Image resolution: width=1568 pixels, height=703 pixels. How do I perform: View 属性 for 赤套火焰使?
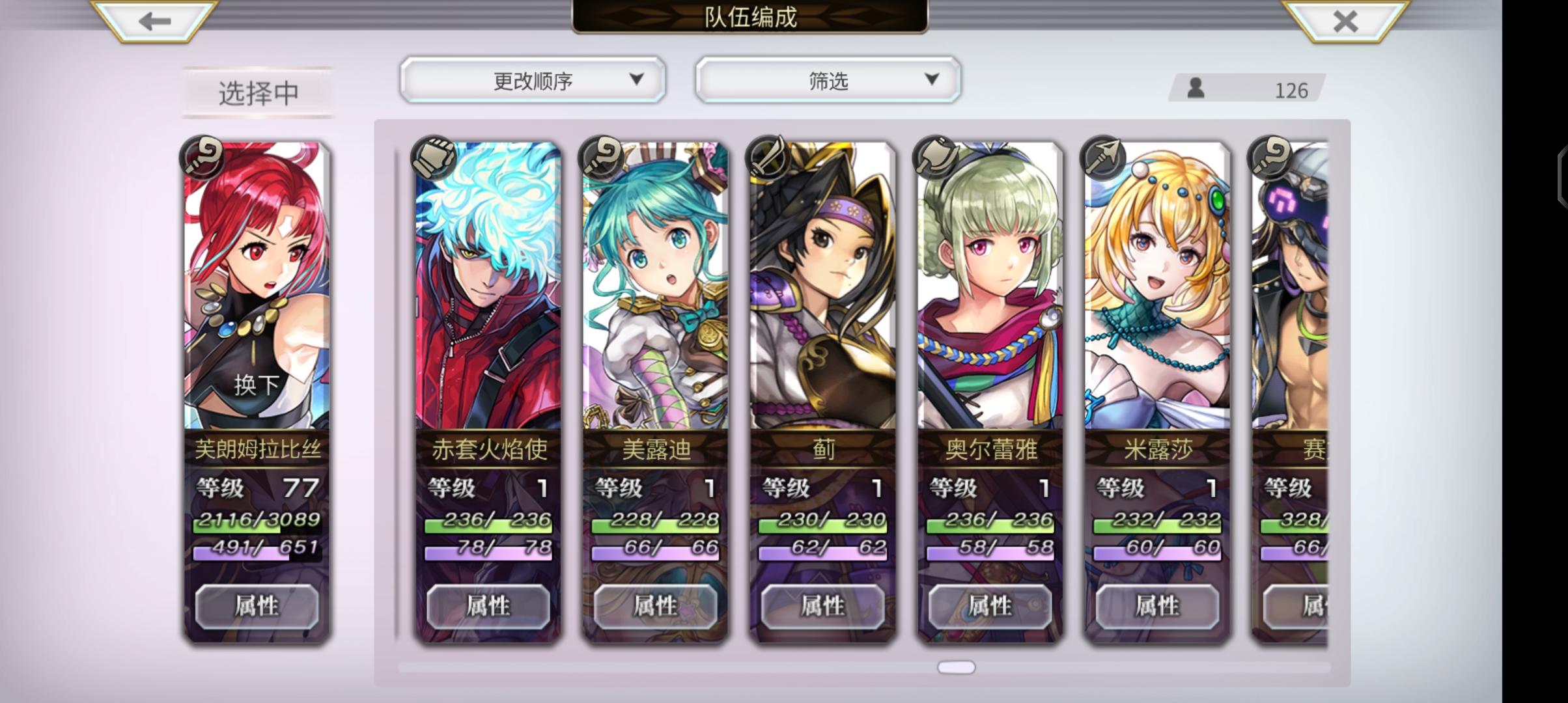tap(488, 607)
